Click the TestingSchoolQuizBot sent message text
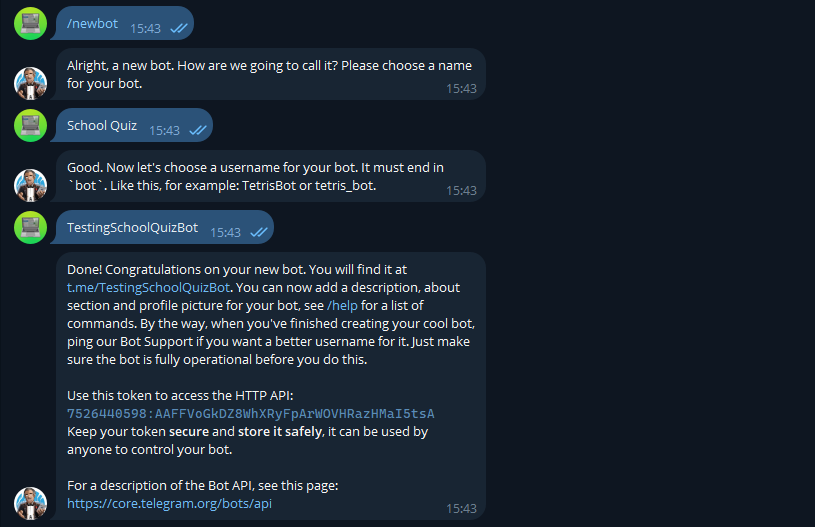Image resolution: width=815 pixels, height=527 pixels. 132,227
